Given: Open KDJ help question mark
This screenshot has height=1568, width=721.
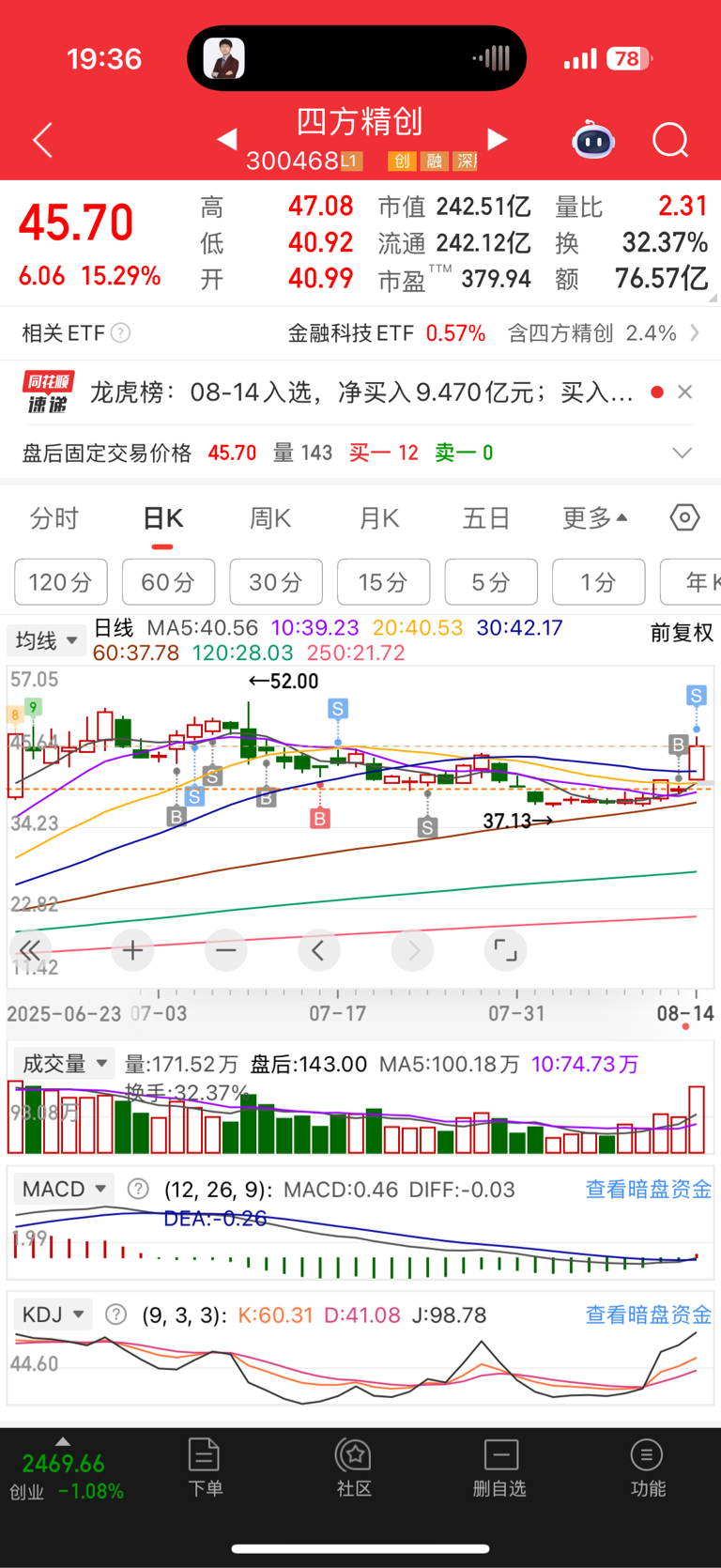Looking at the screenshot, I should tap(115, 1314).
